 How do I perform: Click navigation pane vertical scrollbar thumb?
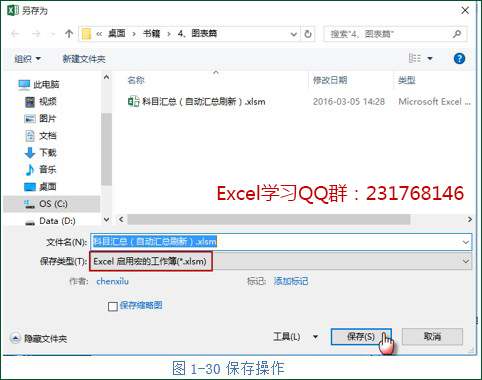[106, 149]
